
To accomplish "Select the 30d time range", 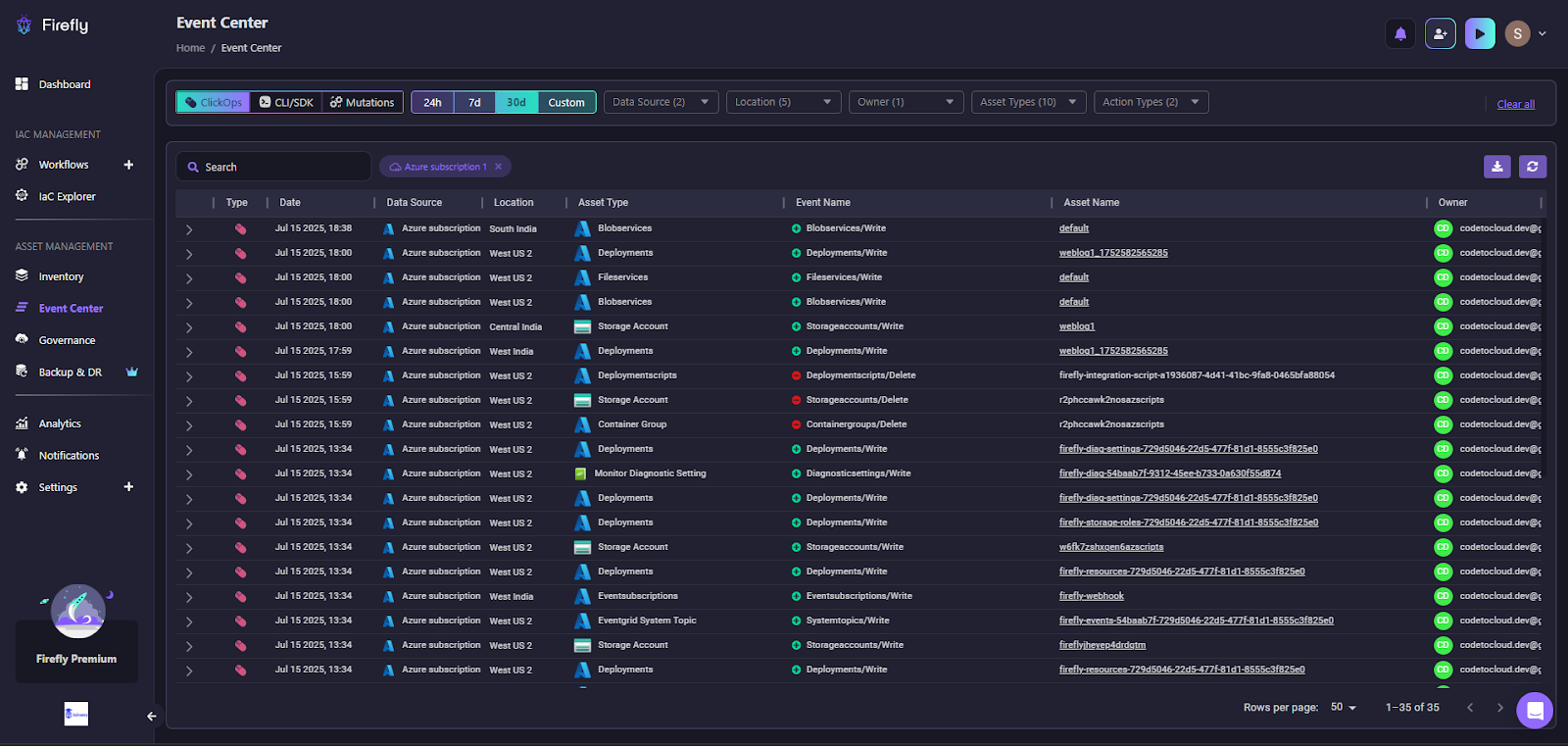I will (516, 102).
